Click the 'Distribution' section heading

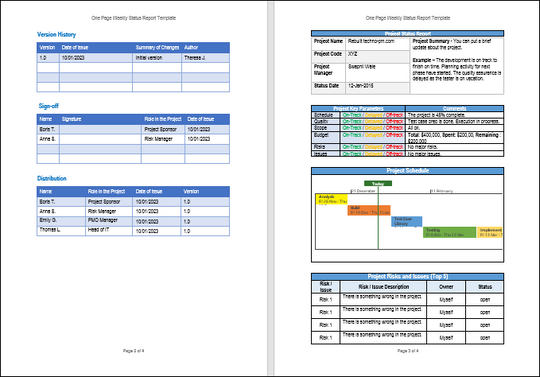point(52,178)
